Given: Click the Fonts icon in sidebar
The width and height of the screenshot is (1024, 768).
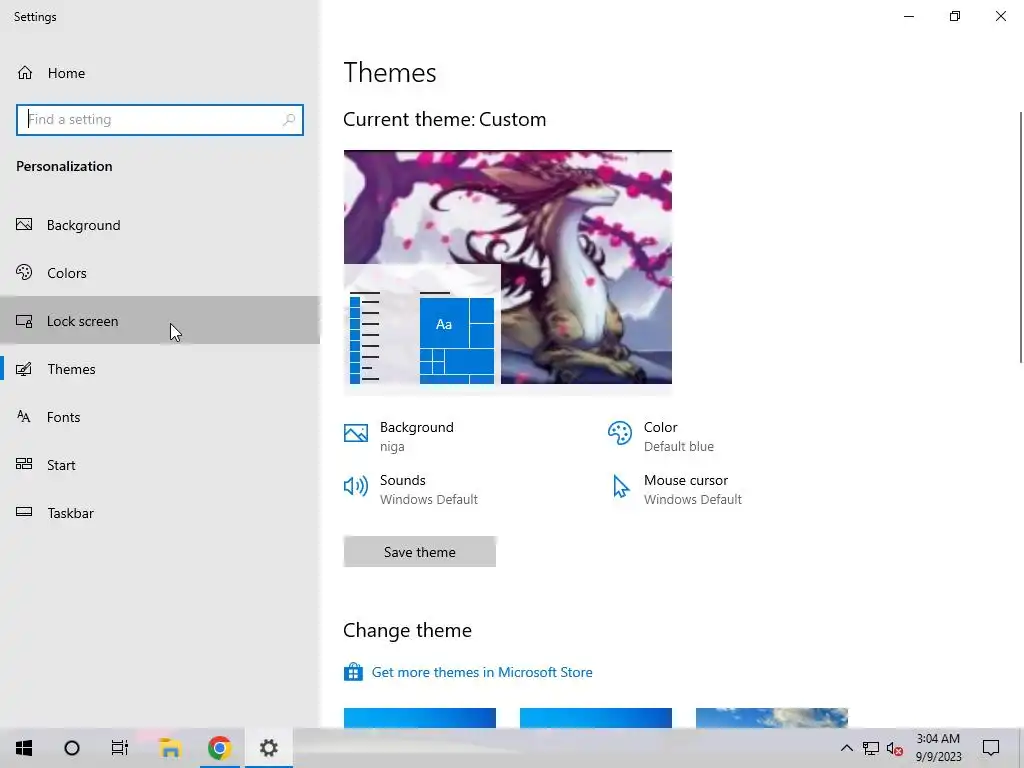Looking at the screenshot, I should click(24, 417).
